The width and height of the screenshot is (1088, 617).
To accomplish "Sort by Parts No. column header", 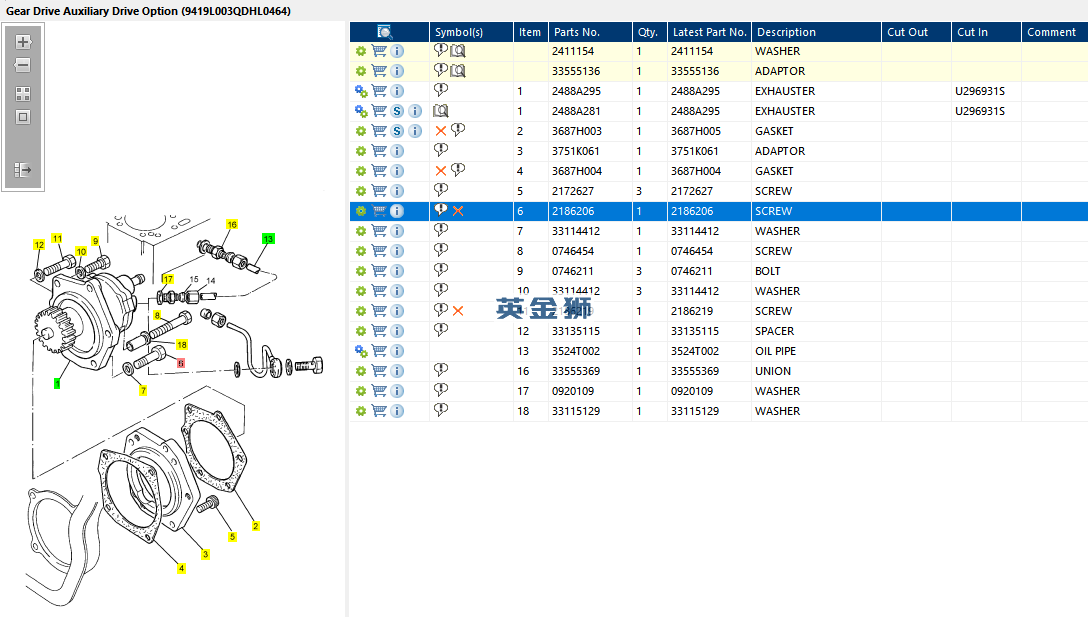I will [x=590, y=32].
